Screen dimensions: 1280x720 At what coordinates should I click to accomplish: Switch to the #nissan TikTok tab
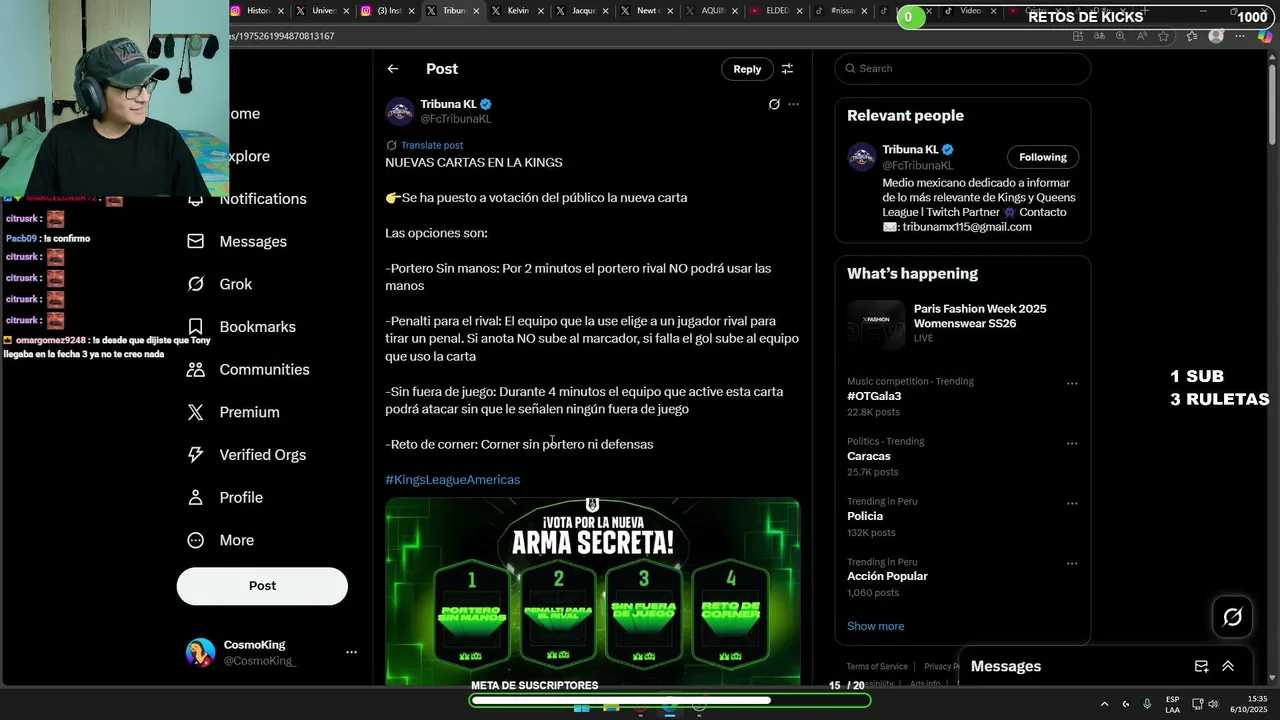(x=841, y=11)
